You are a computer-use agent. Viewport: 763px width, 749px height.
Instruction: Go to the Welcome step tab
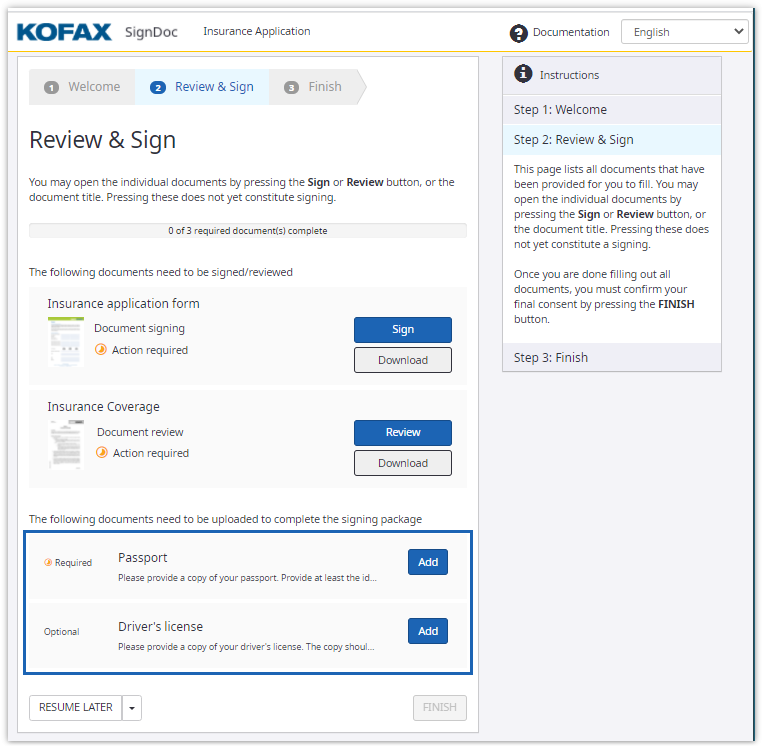coord(83,87)
